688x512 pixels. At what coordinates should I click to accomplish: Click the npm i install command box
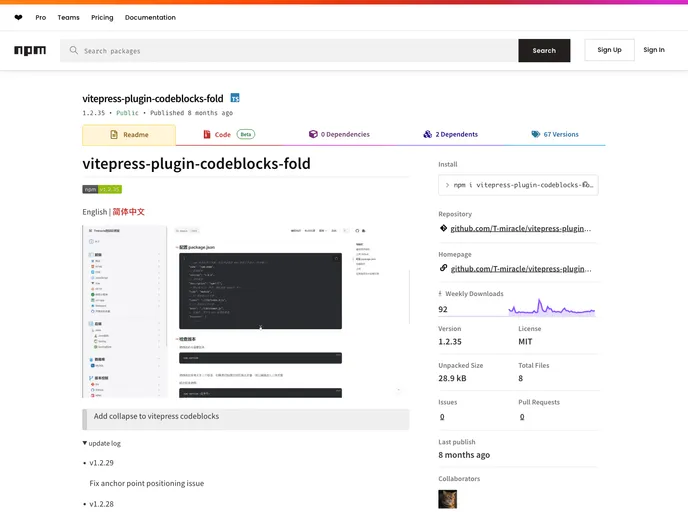(518, 185)
